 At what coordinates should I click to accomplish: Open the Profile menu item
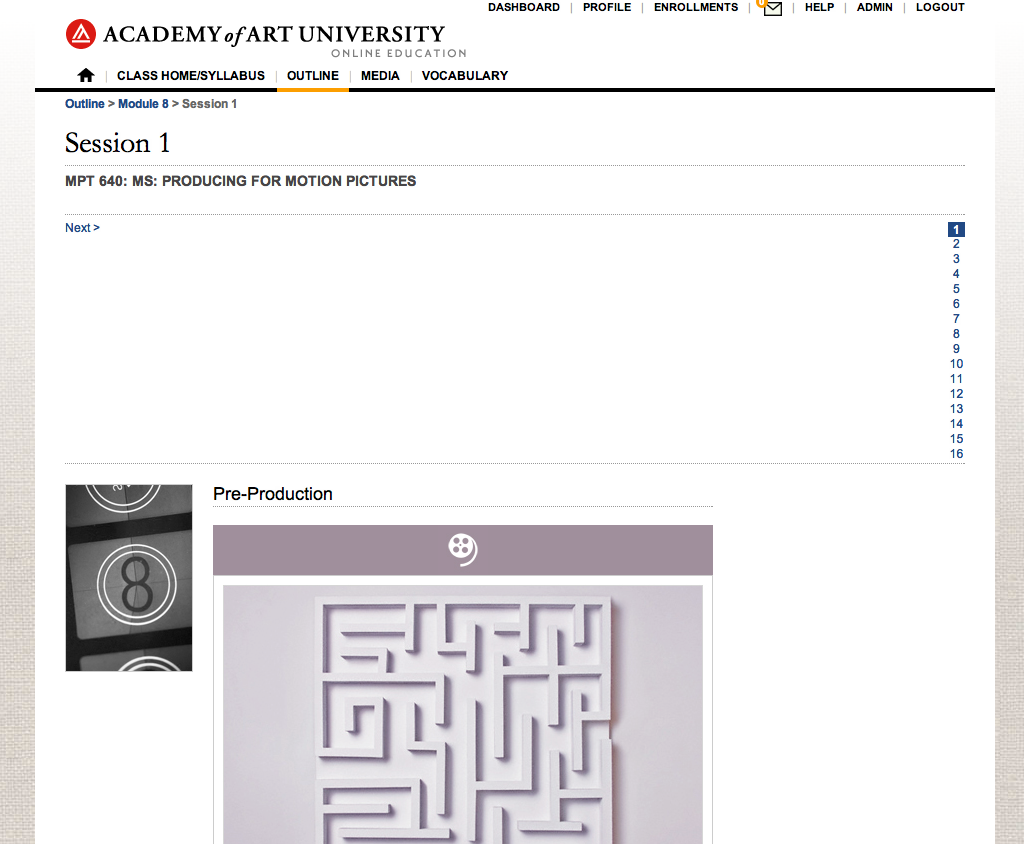(x=607, y=7)
